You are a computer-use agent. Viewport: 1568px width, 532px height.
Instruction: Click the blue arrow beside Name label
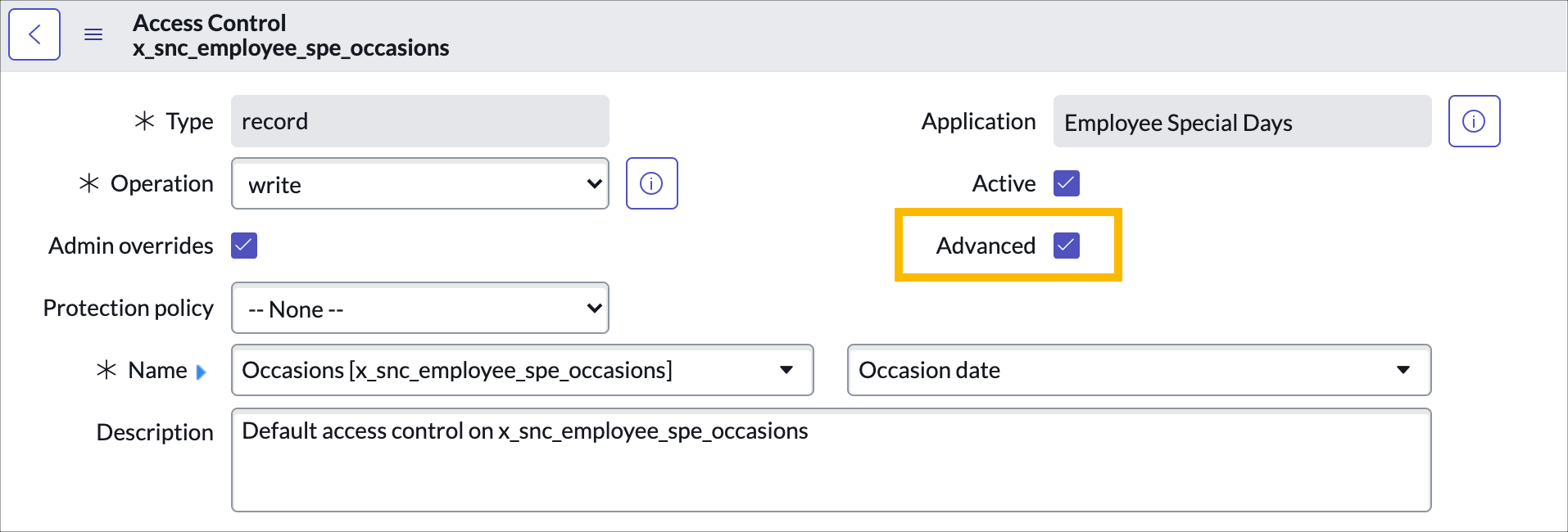pos(202,372)
